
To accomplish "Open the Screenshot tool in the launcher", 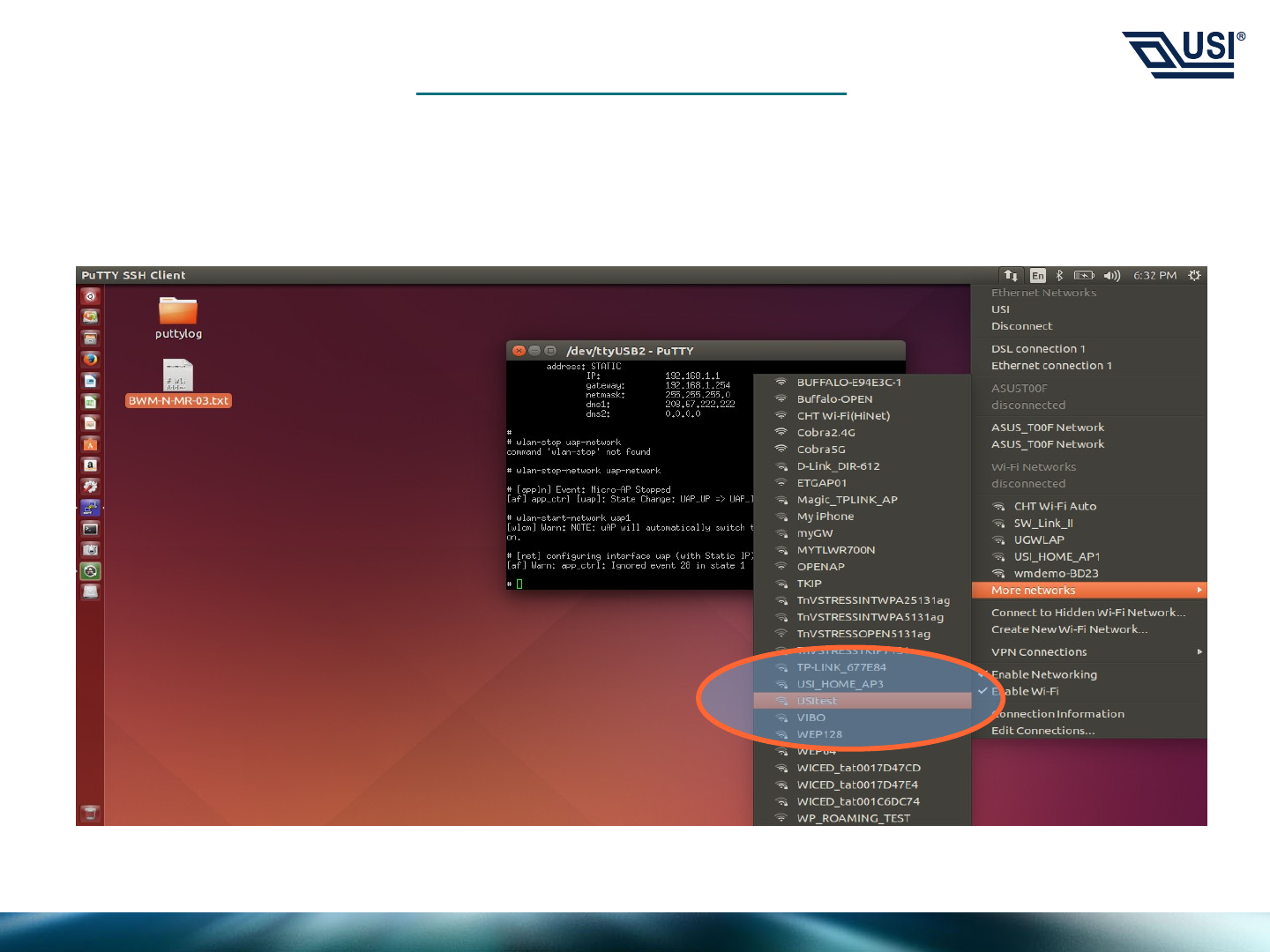I will [x=90, y=550].
